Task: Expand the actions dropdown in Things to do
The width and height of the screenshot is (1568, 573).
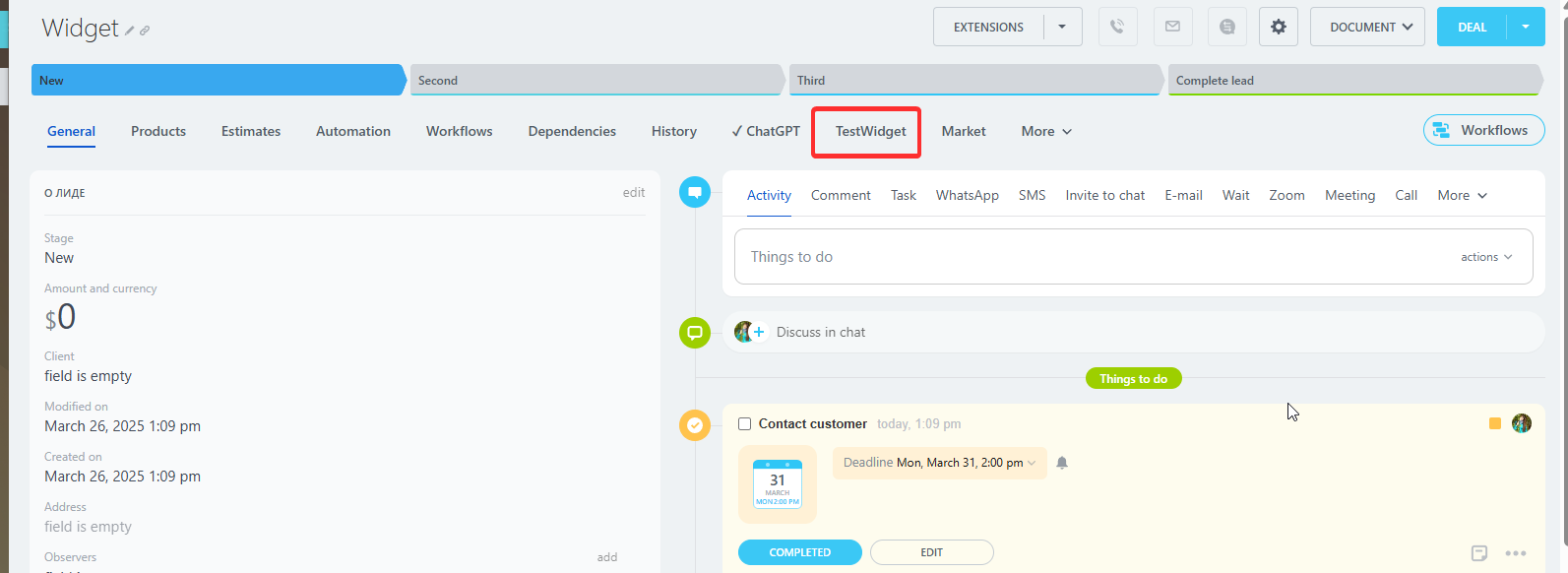Action: coord(1486,257)
